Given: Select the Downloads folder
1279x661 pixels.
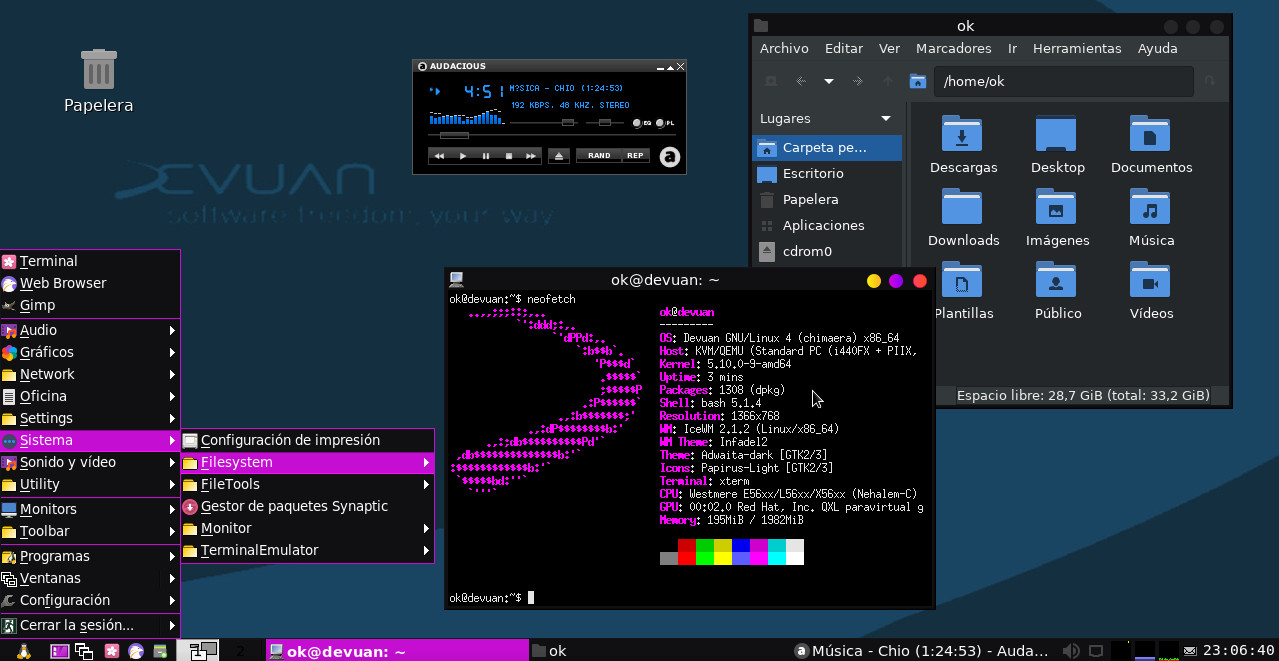Looking at the screenshot, I should pos(963,217).
